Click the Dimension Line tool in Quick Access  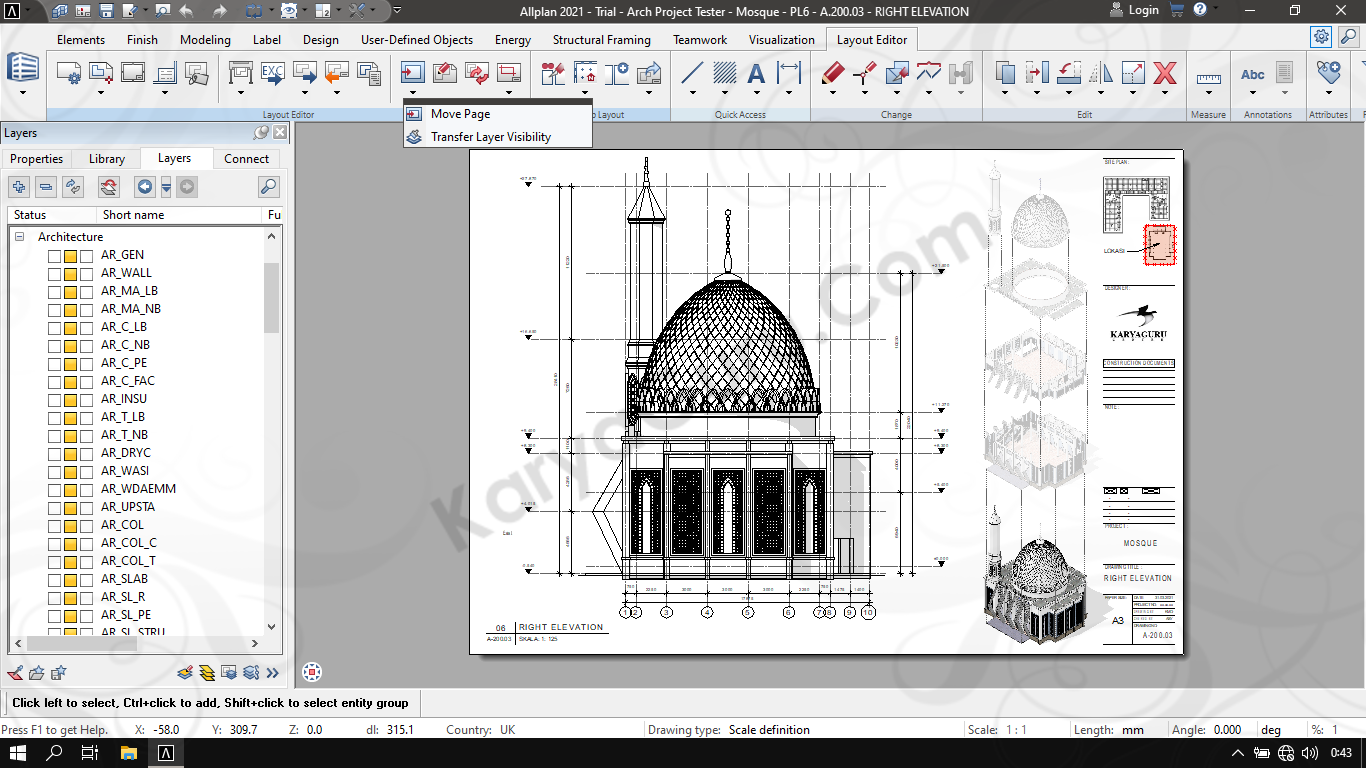tap(790, 73)
